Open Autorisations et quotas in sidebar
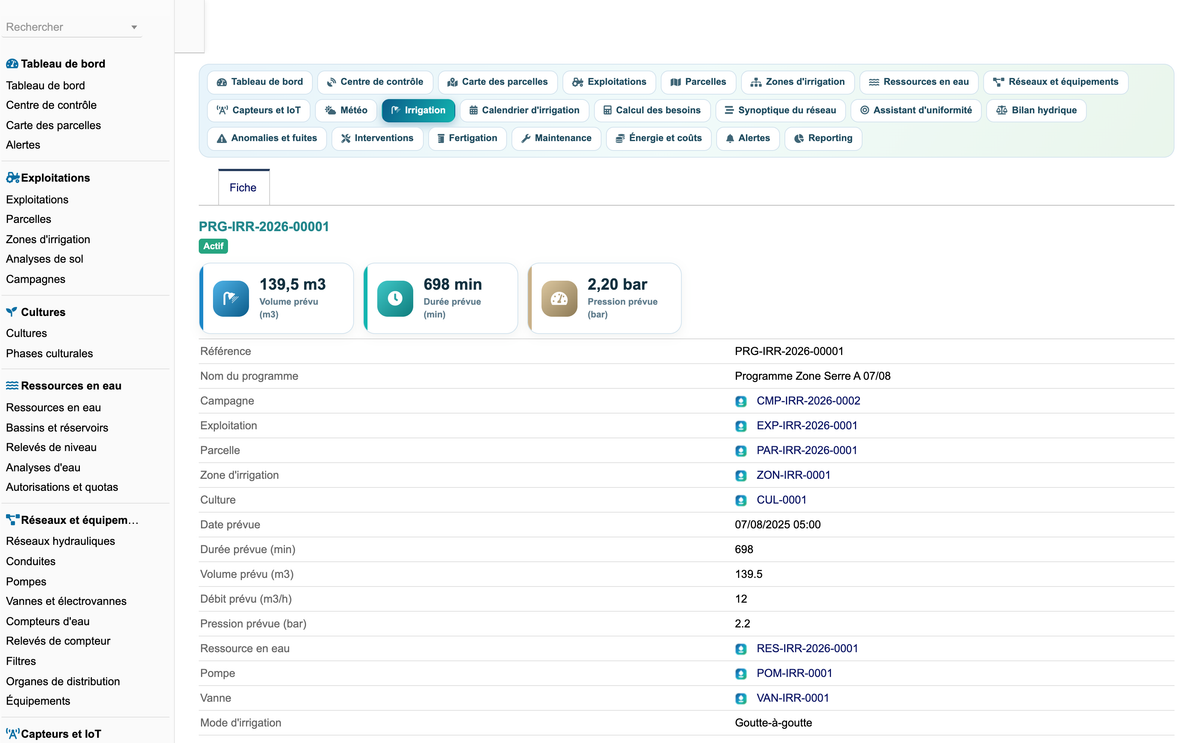The image size is (1200, 743). click(x=62, y=488)
